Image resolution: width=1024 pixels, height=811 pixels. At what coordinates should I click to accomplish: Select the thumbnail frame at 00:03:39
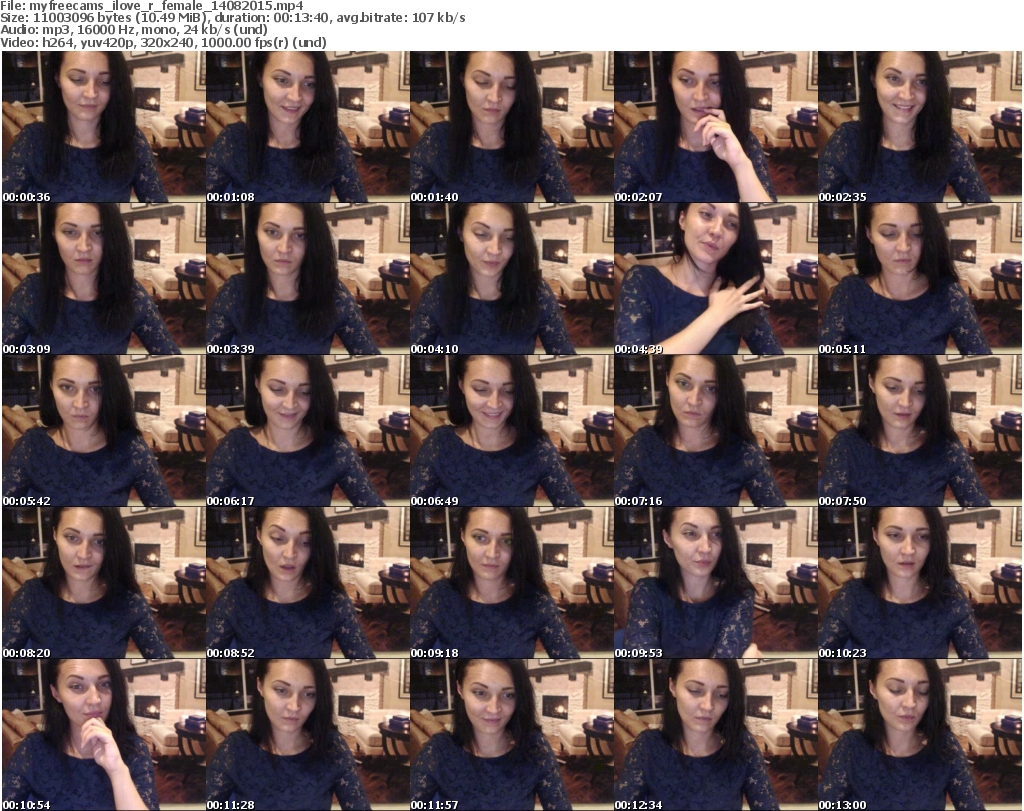tap(308, 279)
